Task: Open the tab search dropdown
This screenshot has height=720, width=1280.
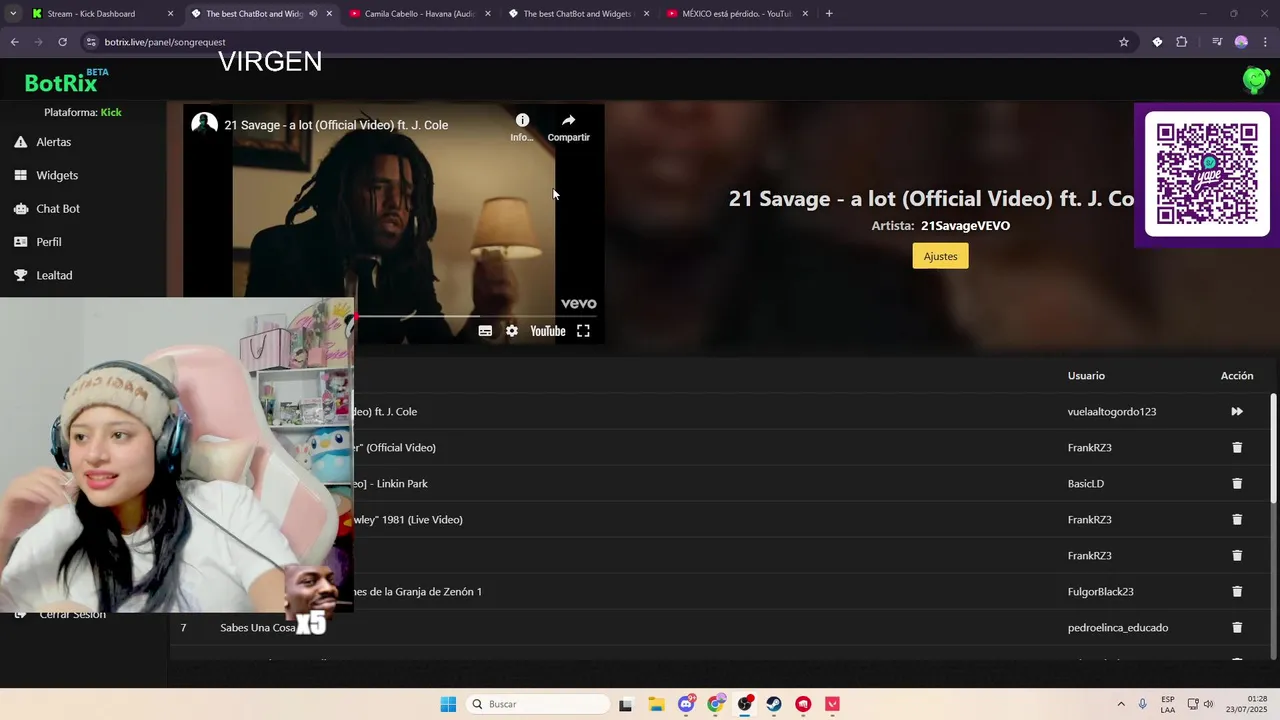Action: [x=12, y=14]
